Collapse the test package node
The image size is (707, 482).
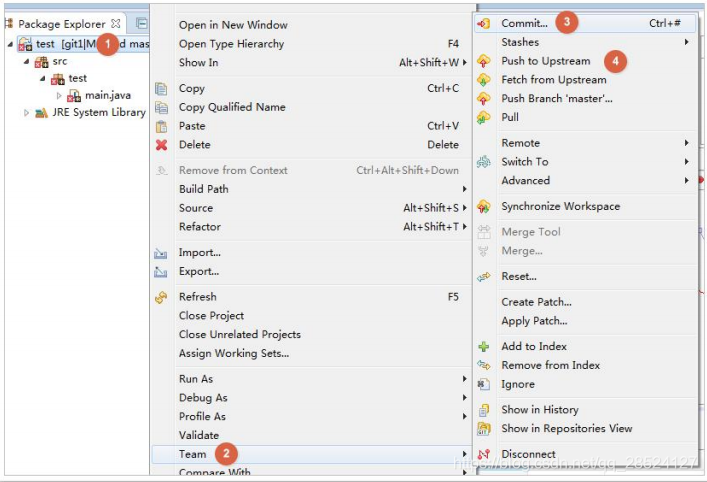(x=43, y=78)
